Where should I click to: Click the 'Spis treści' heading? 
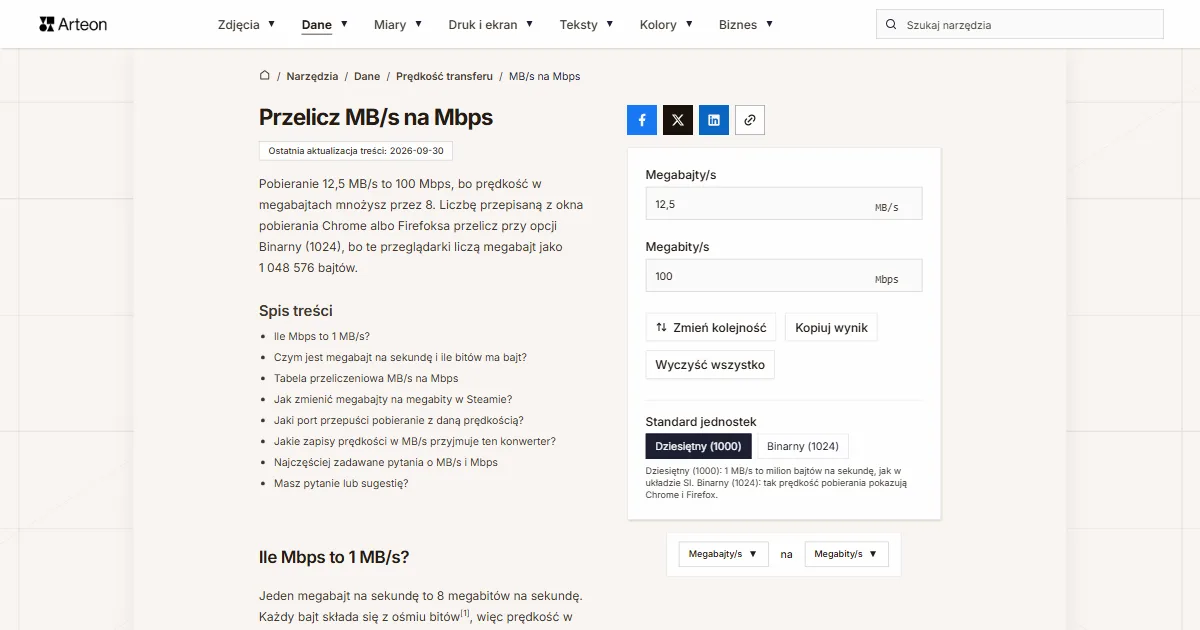(296, 311)
